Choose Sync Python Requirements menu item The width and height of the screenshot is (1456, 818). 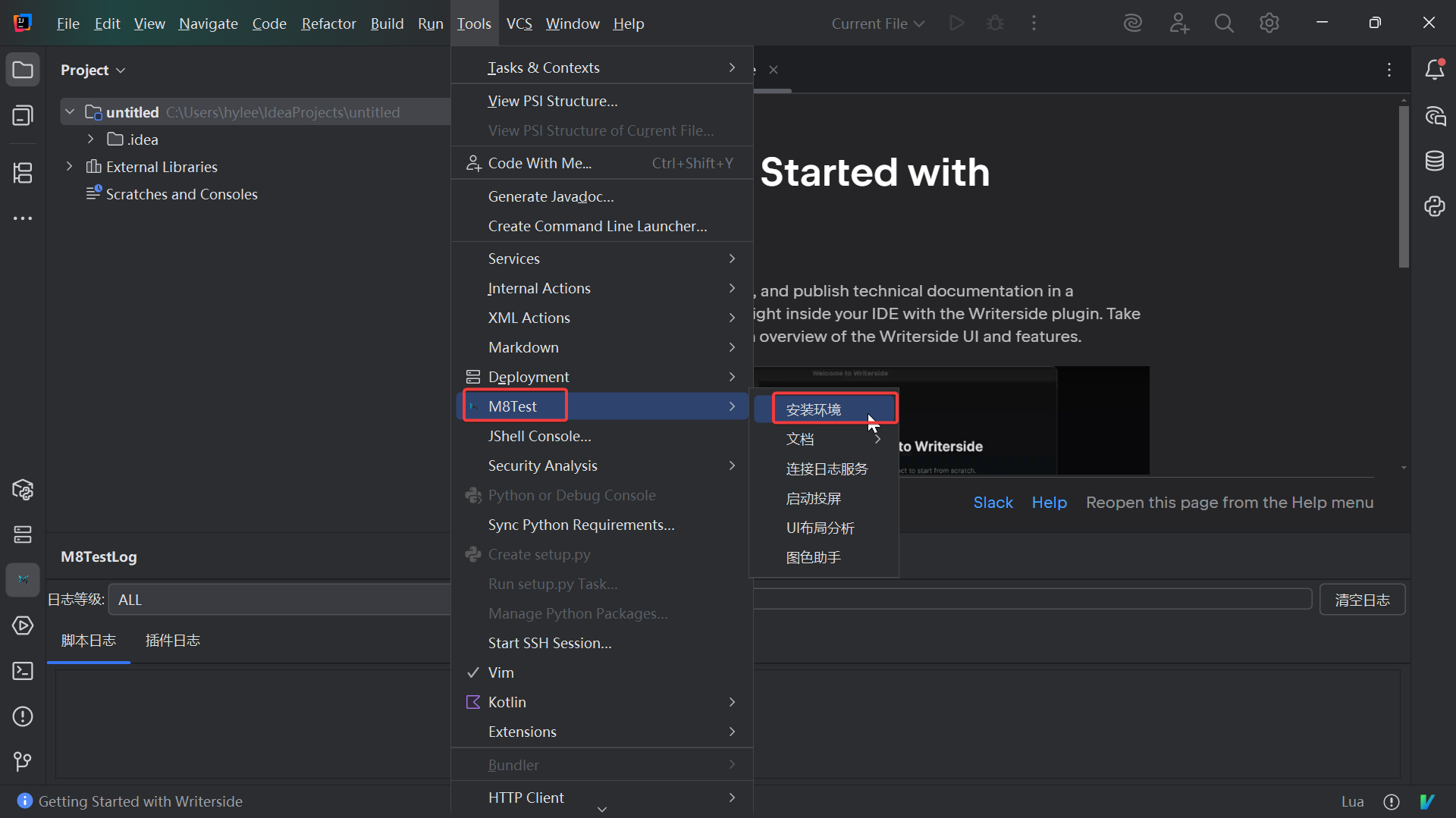[602, 525]
